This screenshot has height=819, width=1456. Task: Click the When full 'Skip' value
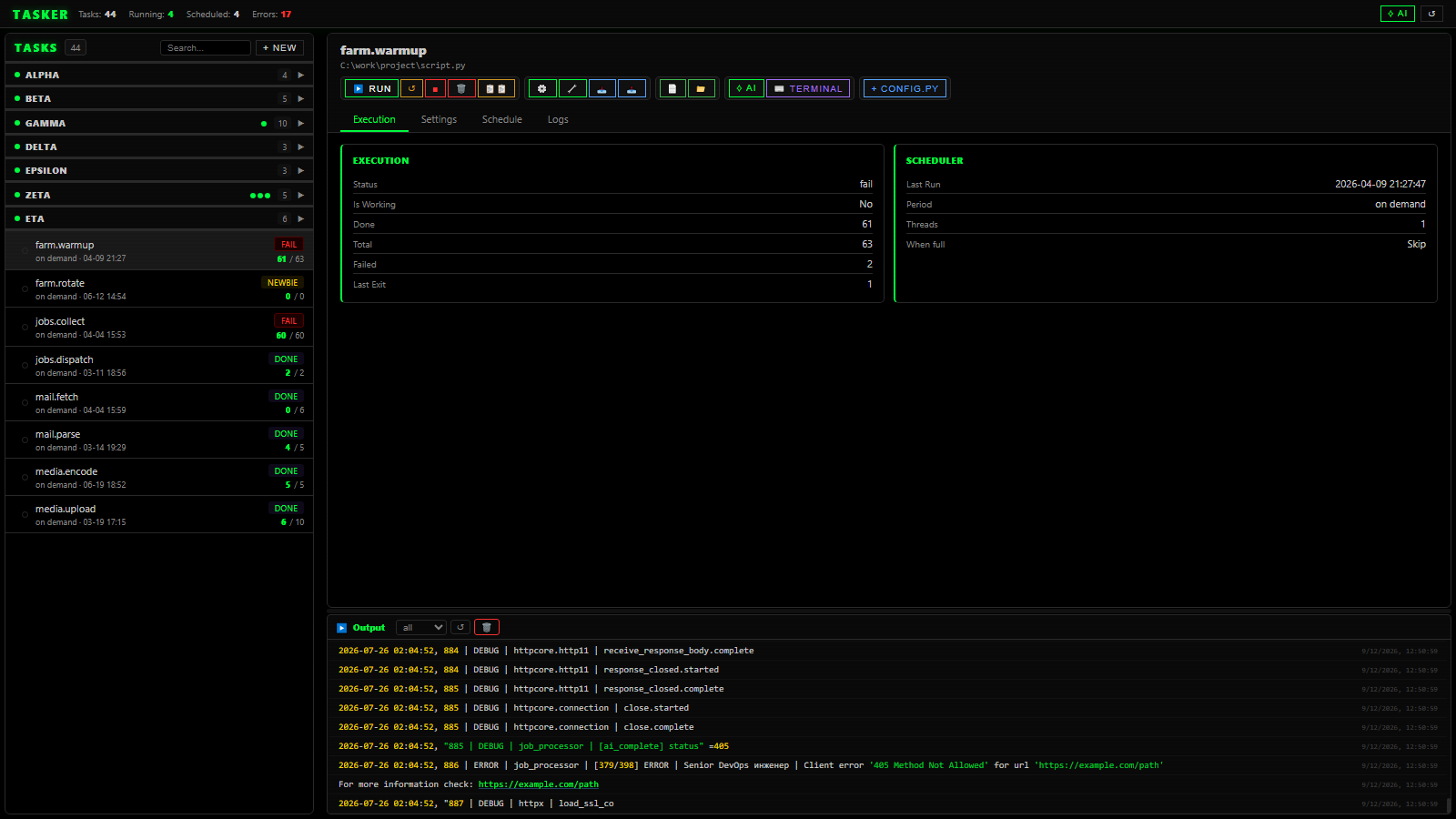tap(1416, 244)
